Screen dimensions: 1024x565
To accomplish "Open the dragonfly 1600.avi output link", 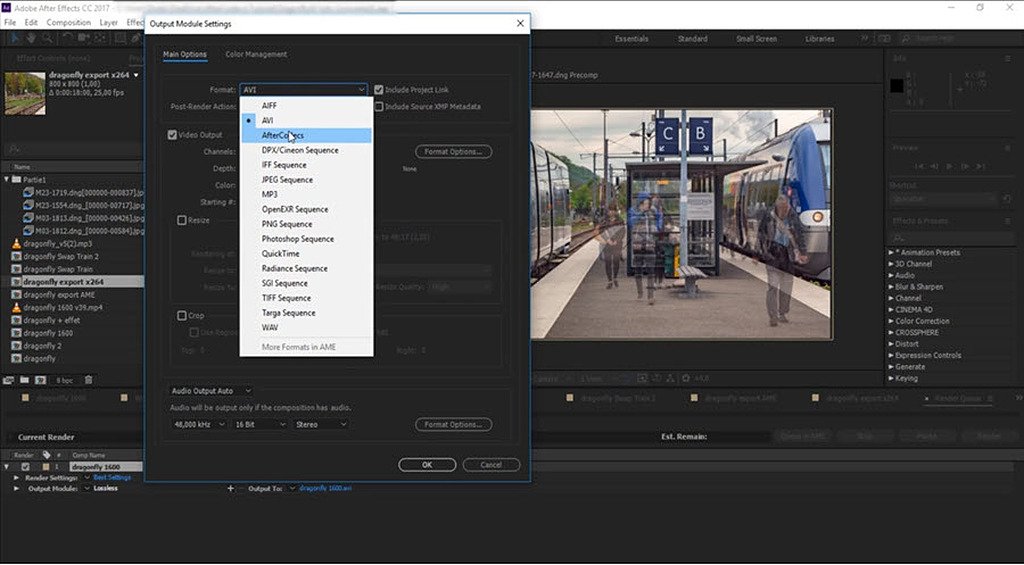I will tap(325, 489).
